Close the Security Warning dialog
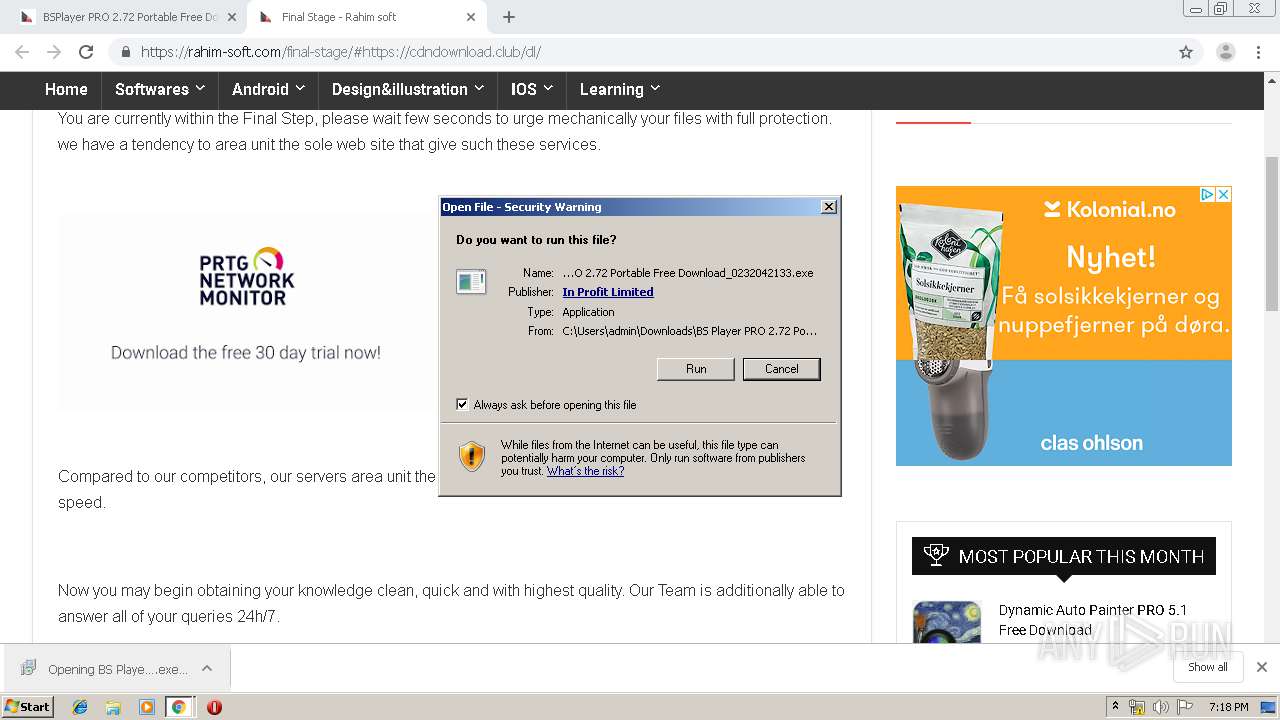This screenshot has height=720, width=1280. coord(828,206)
